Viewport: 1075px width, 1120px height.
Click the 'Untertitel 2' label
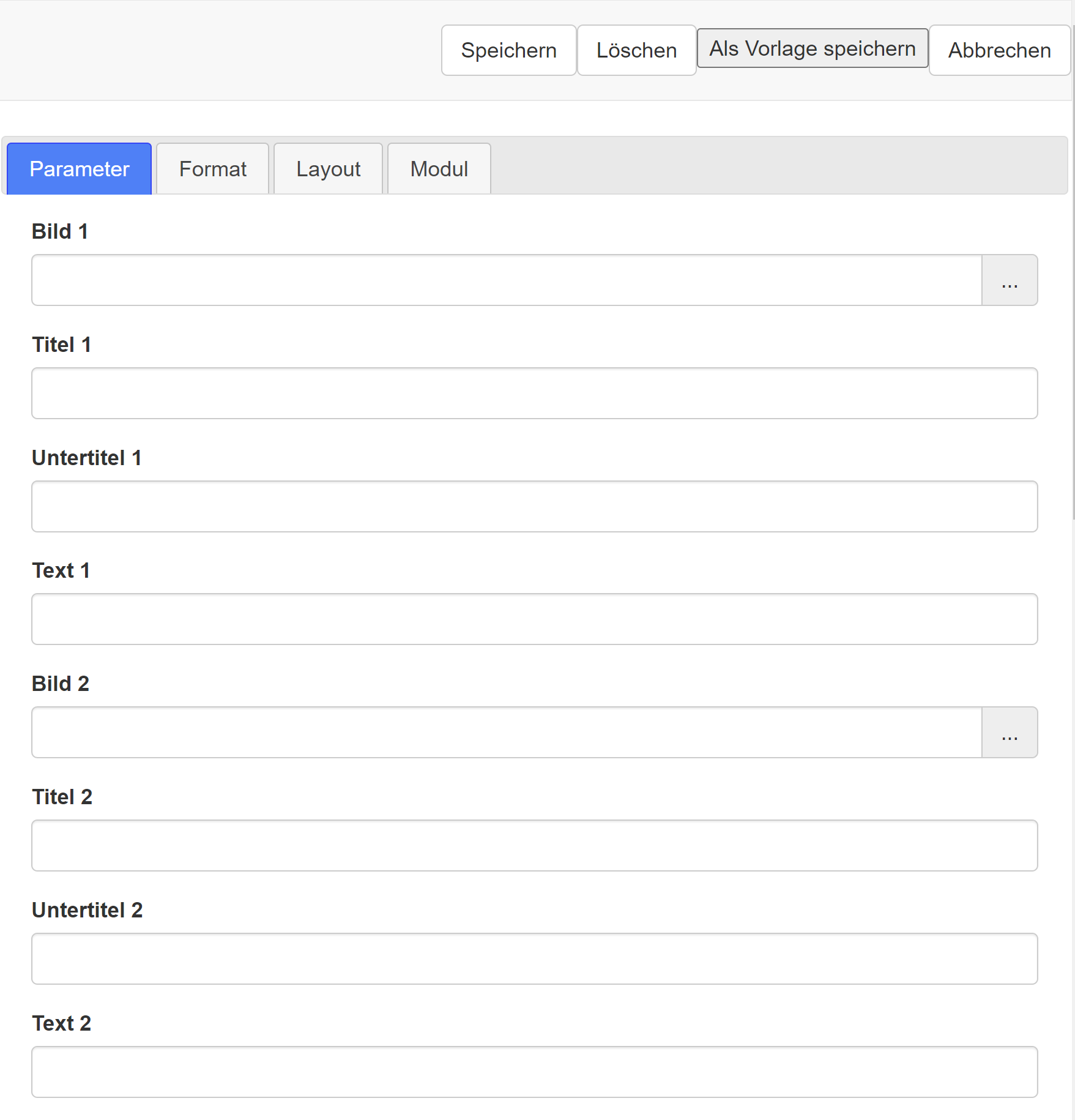coord(87,910)
